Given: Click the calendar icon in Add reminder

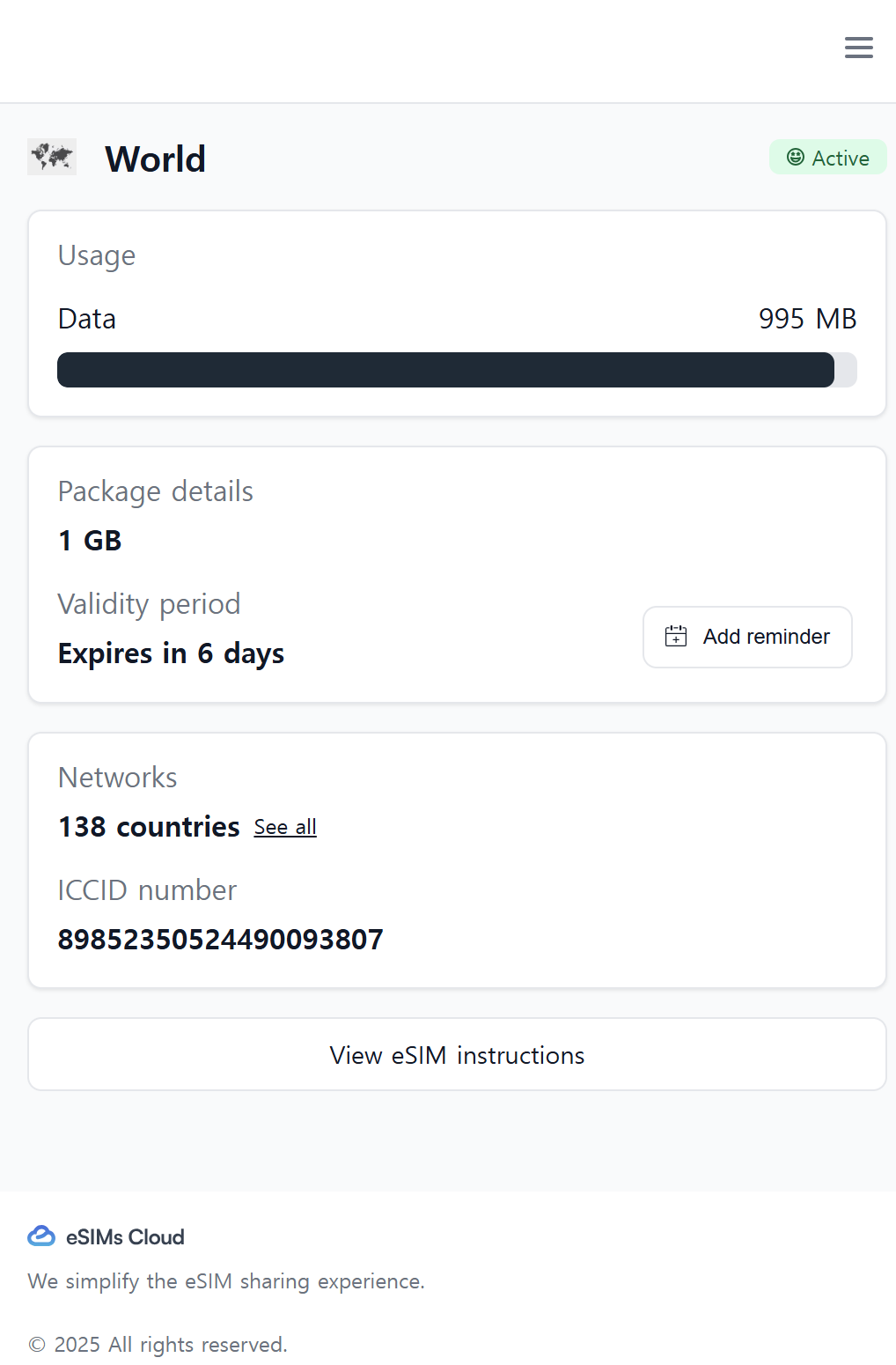Looking at the screenshot, I should tap(676, 636).
